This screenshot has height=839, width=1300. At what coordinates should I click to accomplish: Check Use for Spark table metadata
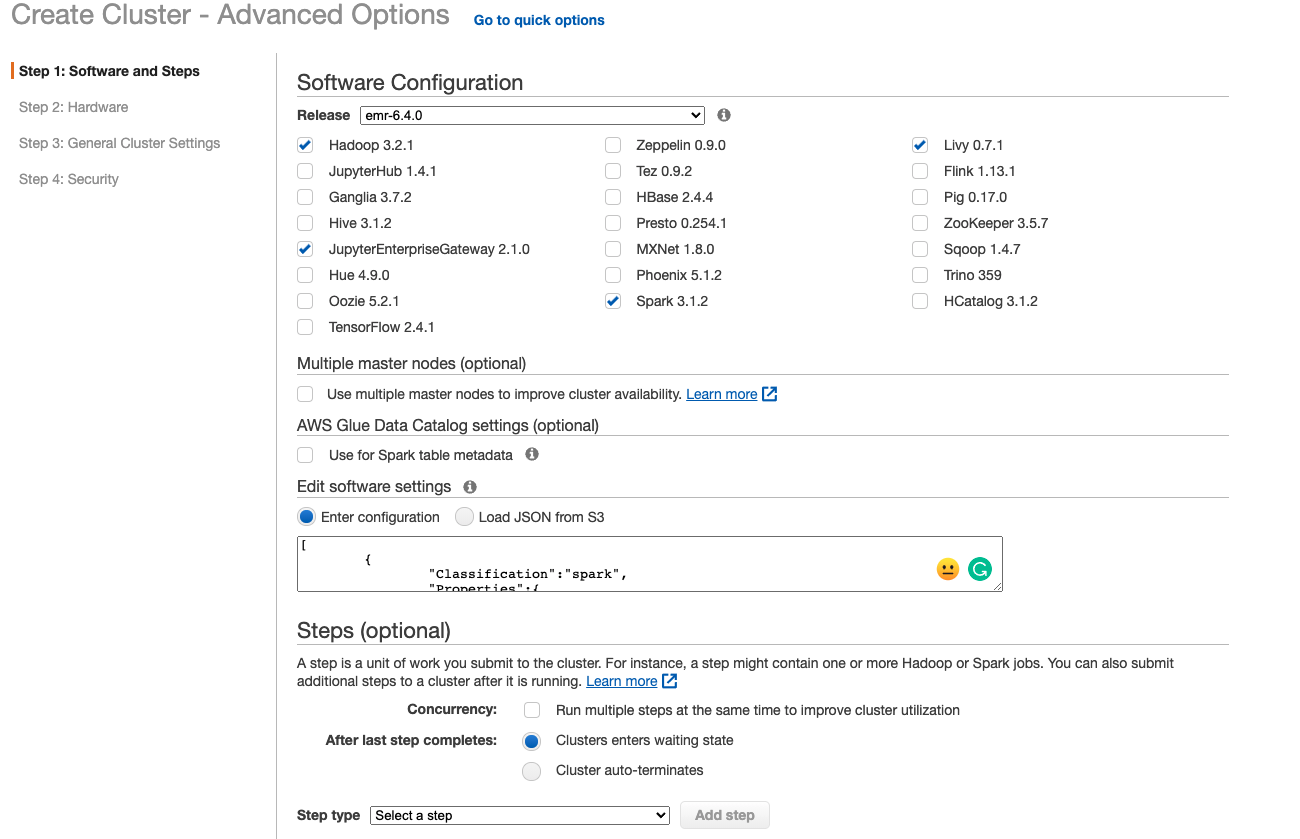pos(305,455)
